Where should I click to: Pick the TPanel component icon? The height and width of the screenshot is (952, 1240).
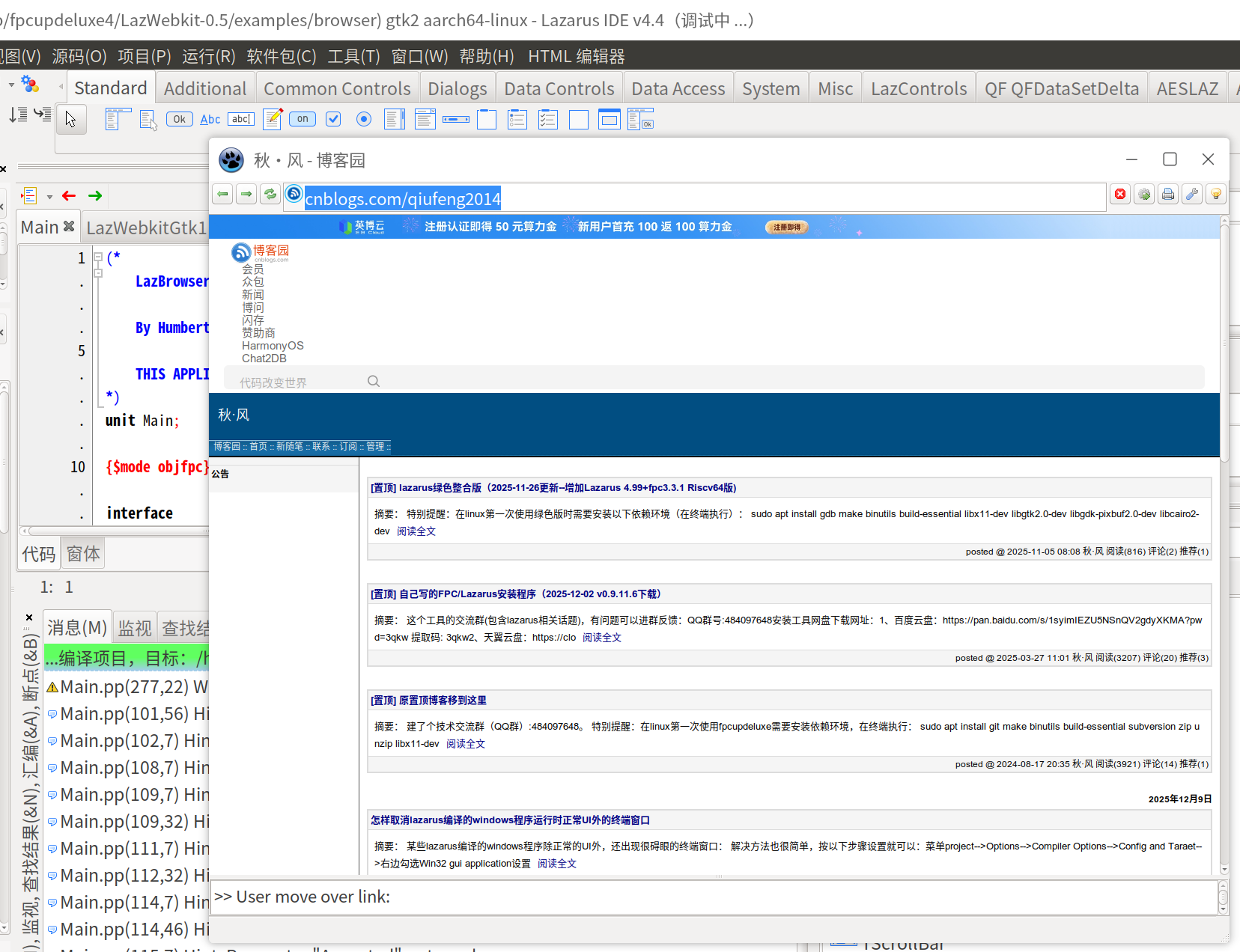579,119
